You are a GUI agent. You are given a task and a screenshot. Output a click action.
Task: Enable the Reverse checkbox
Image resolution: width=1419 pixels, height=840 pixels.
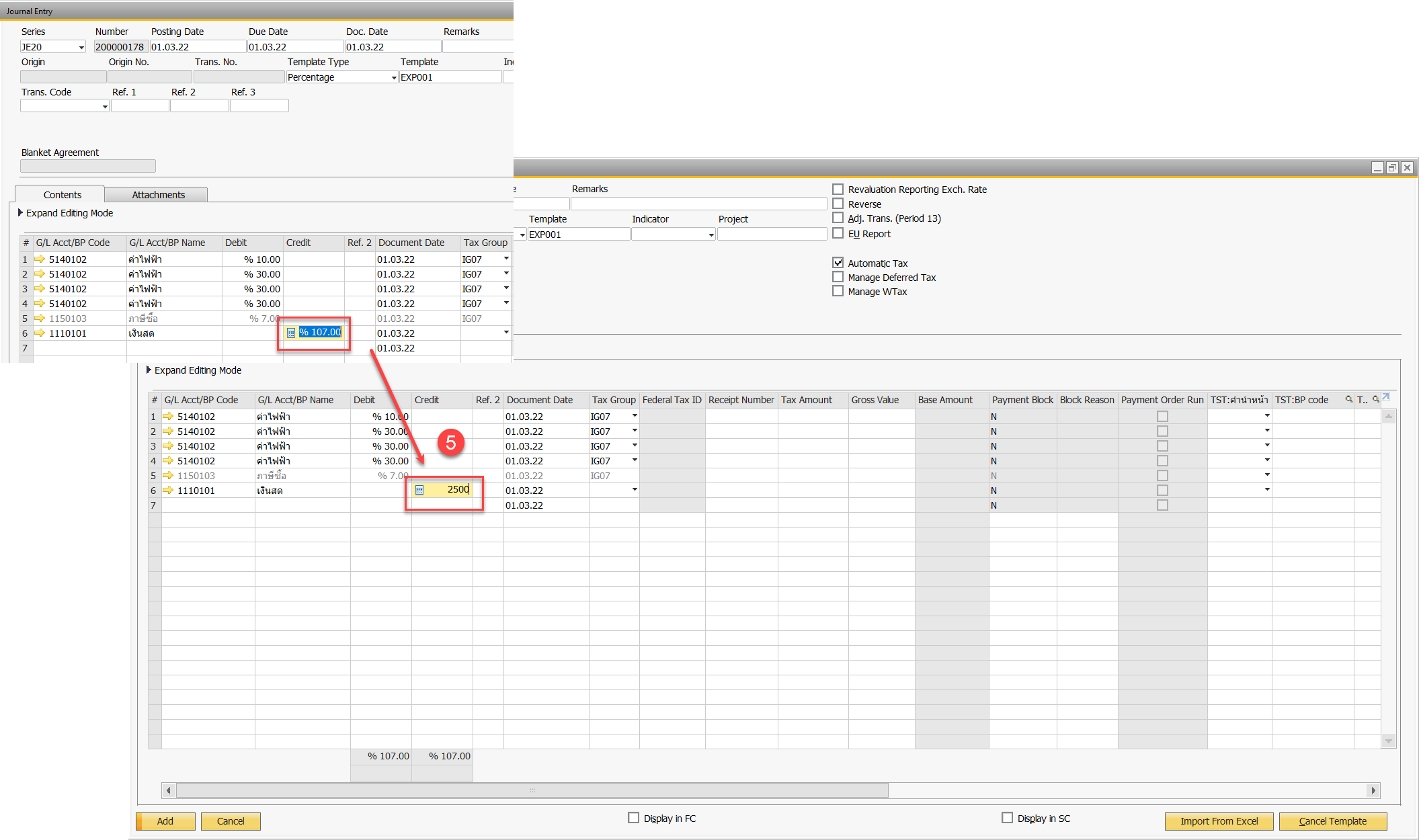coord(838,204)
